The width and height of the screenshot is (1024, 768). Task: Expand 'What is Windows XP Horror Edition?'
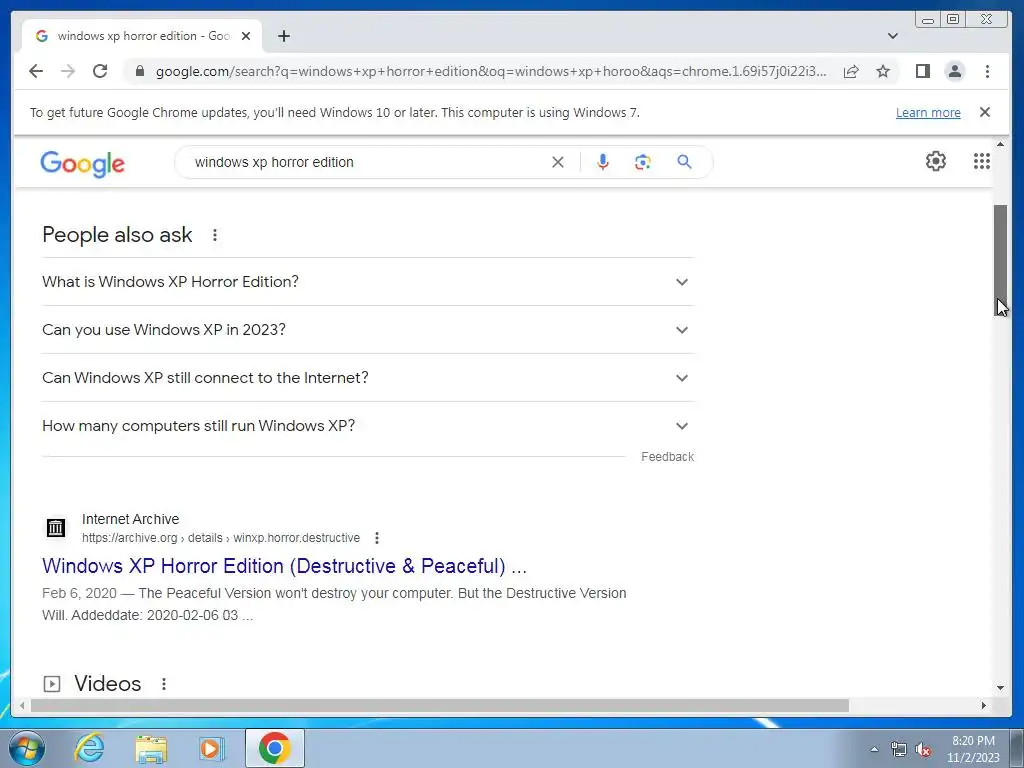tap(368, 282)
